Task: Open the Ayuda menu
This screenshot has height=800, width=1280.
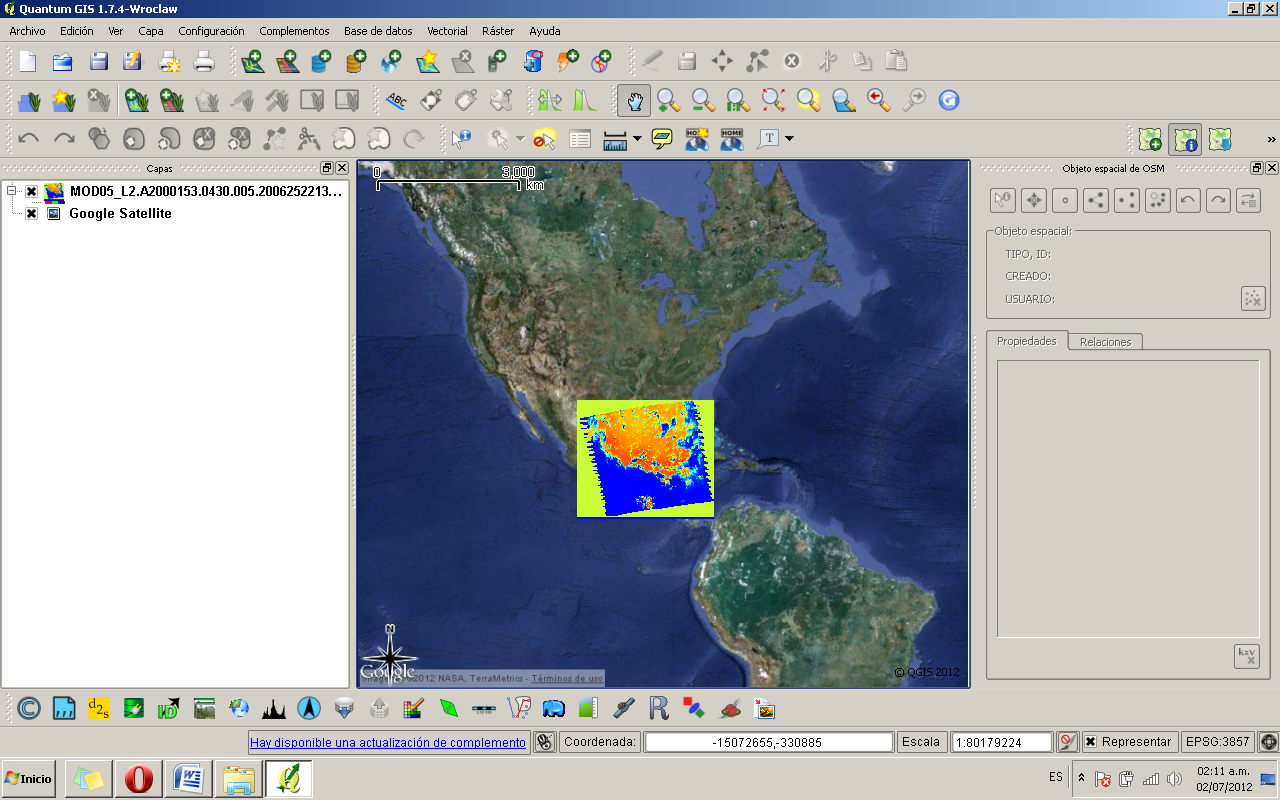Action: pos(545,31)
